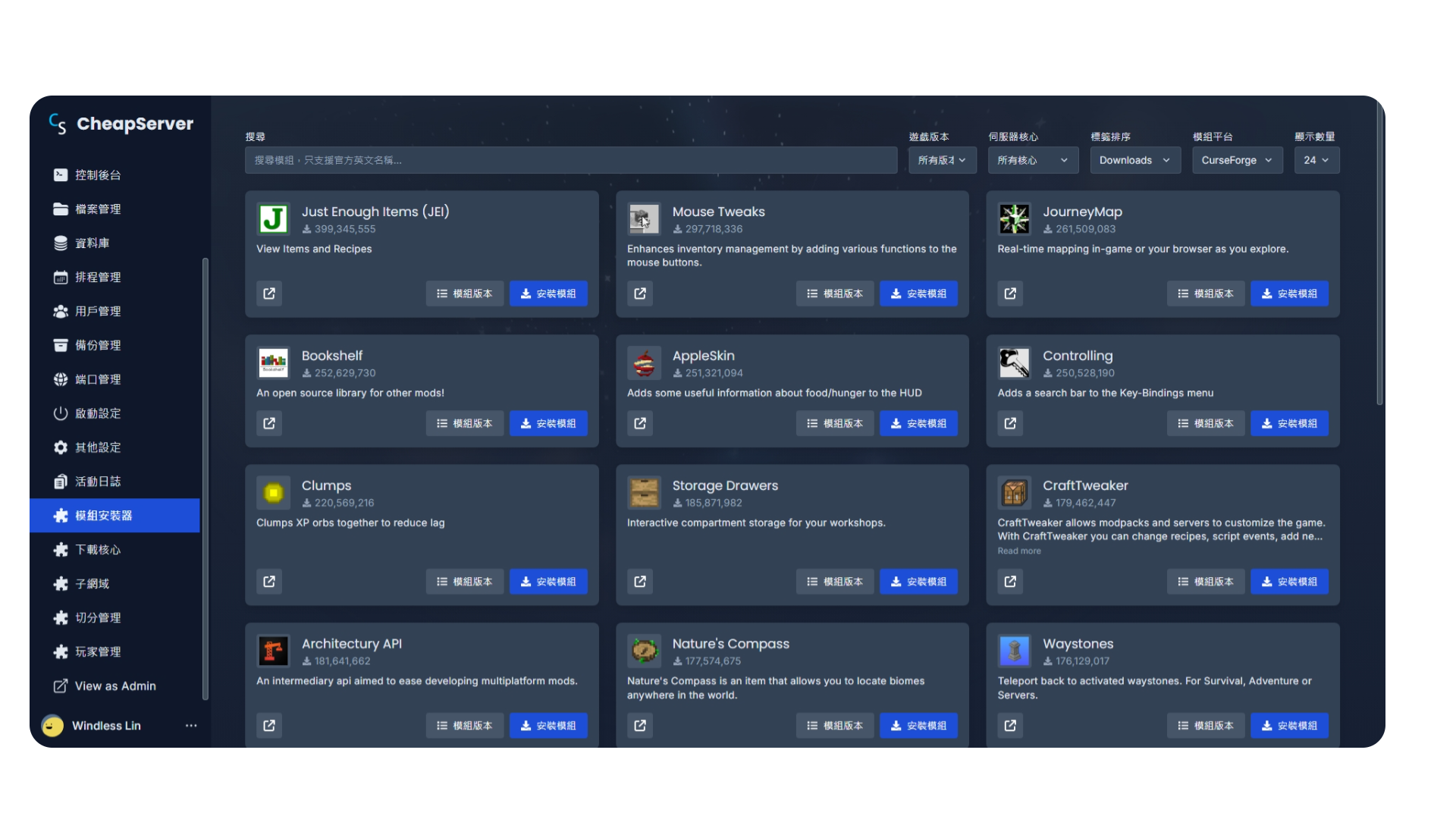Screen dimensions: 1456x819
Task: Open the 遊戲版本 dropdown showing 所有版本
Action: 942,160
